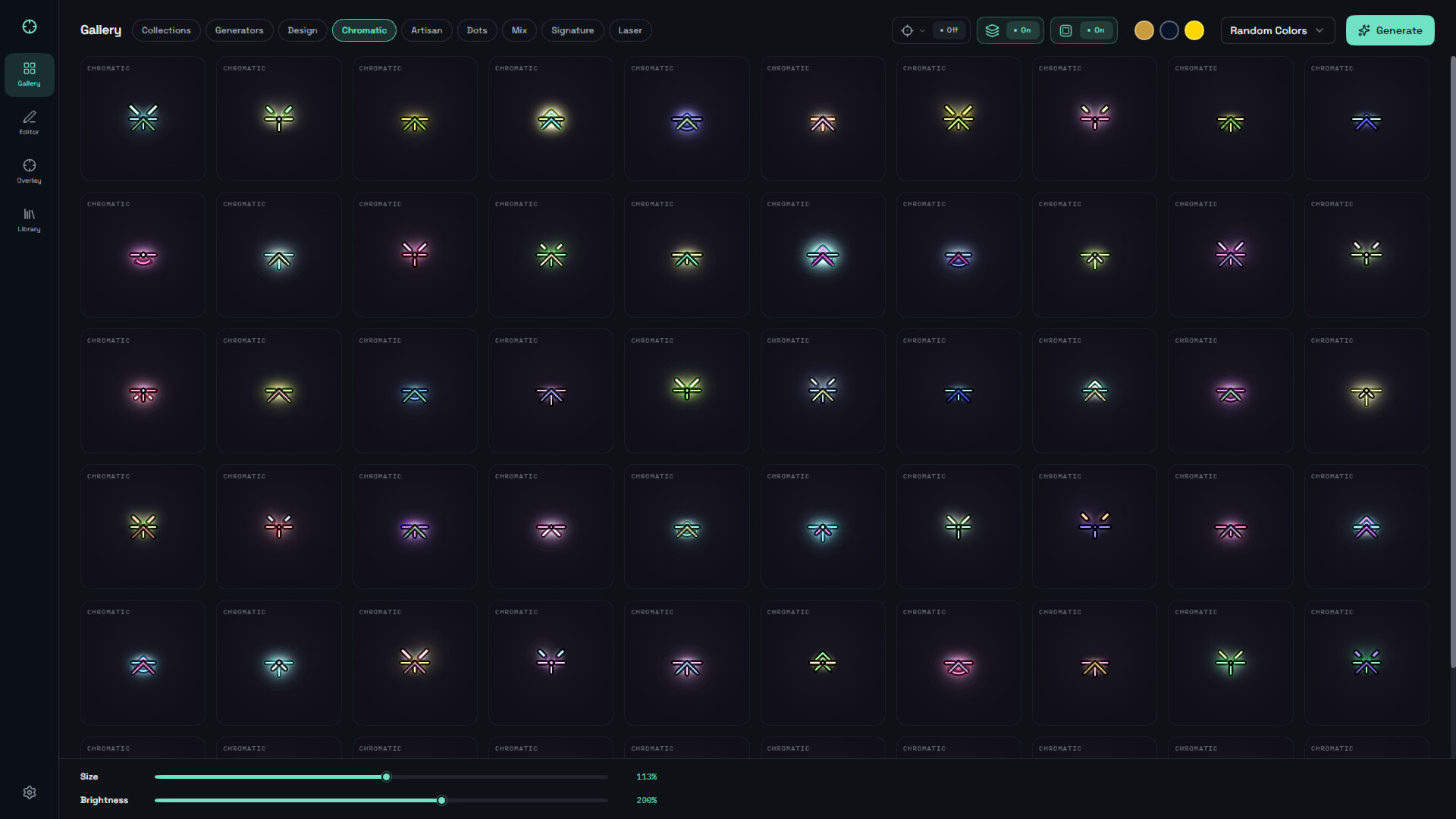Click the app logo icon at top-left

(29, 27)
